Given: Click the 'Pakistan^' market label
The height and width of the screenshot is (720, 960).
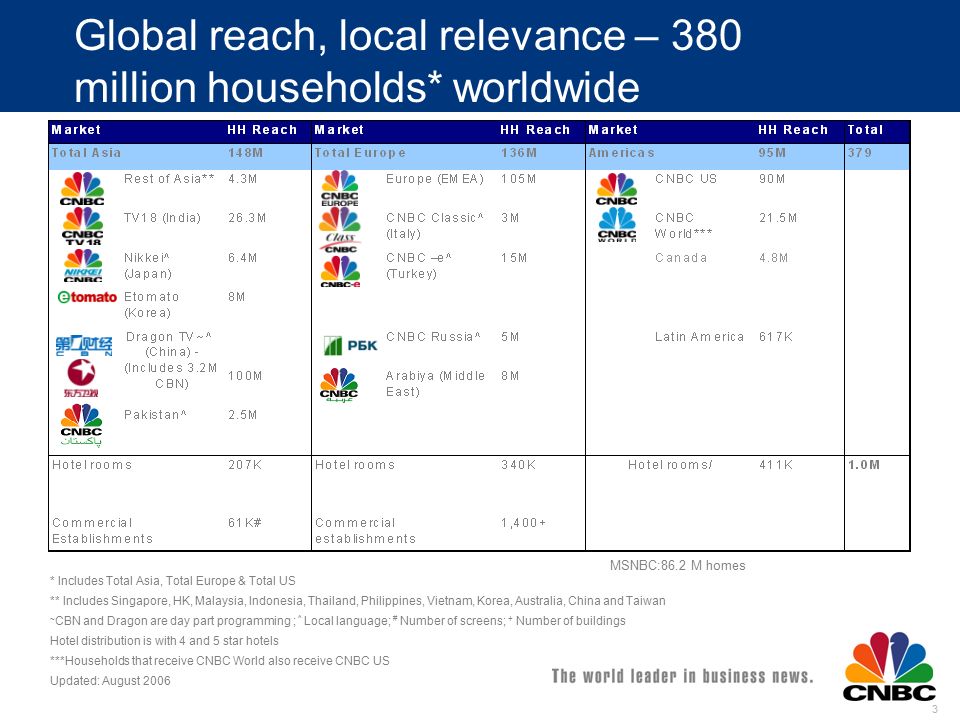Looking at the screenshot, I should click(x=155, y=415).
